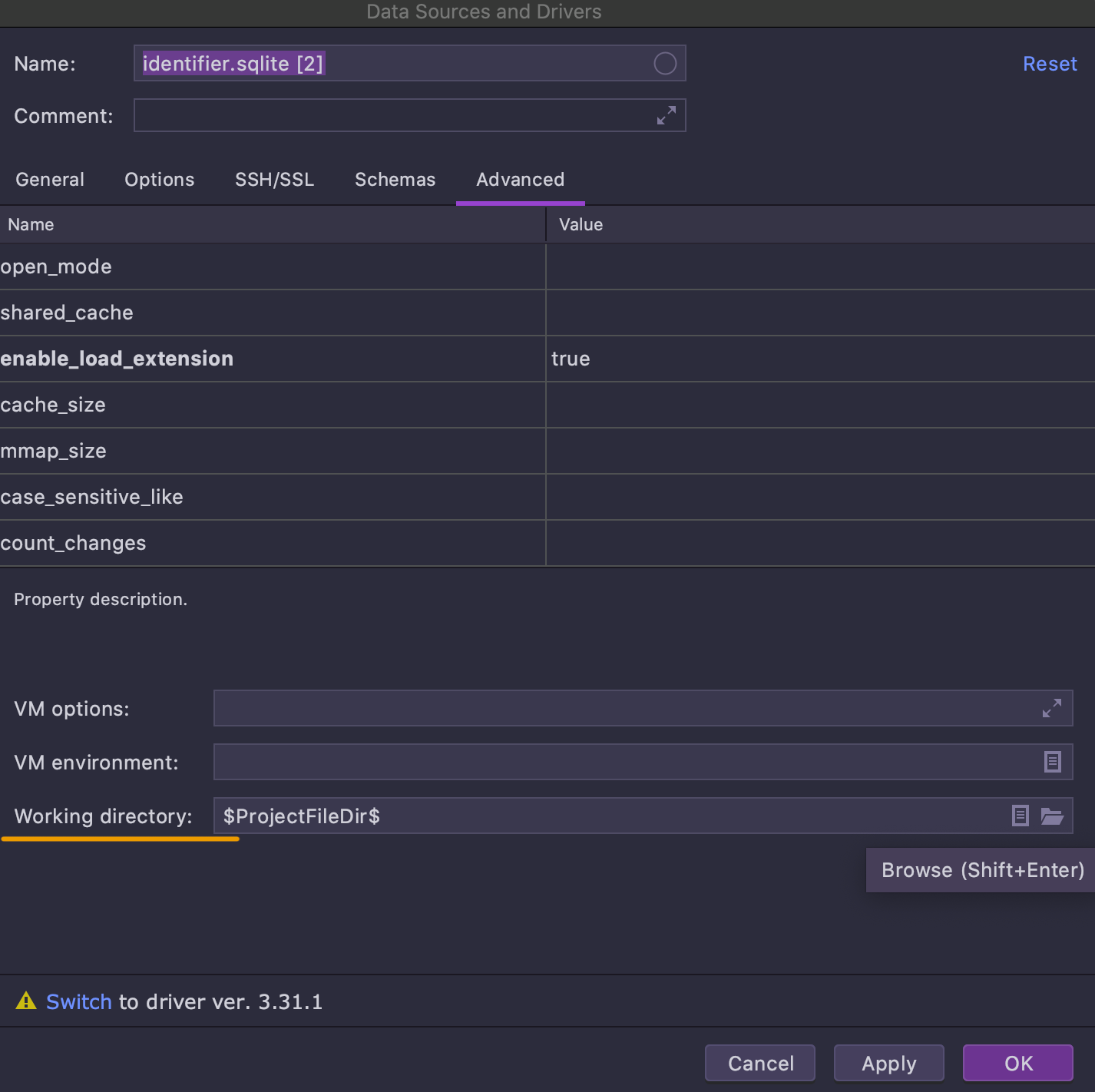Click the Switch driver version link
This screenshot has width=1095, height=1092.
tap(79, 1001)
